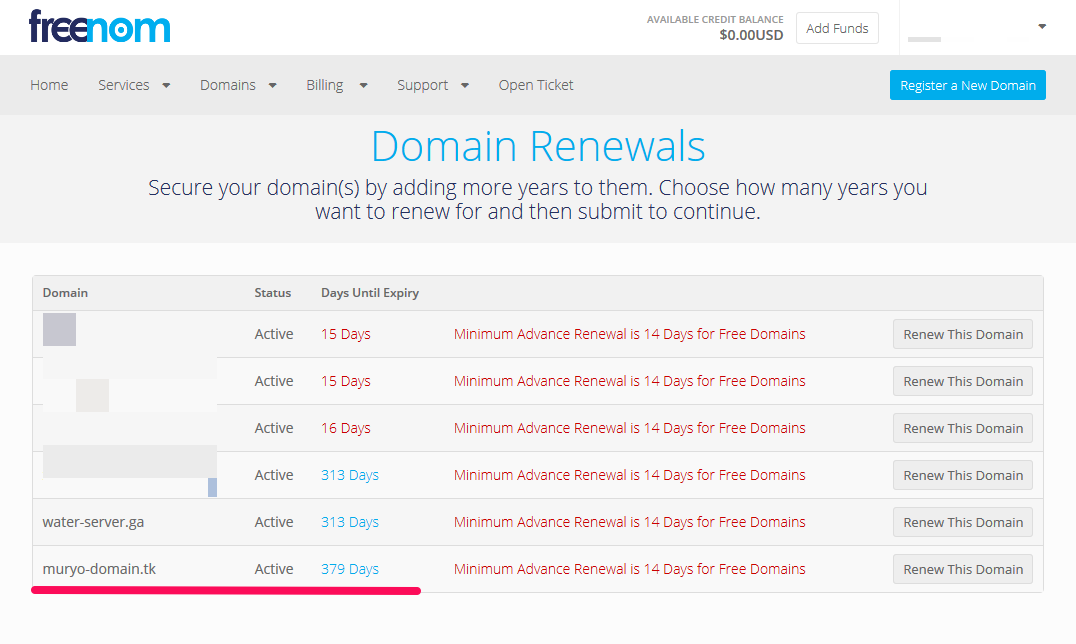This screenshot has height=644, width=1076.
Task: Click the Days Until Expiry column header
Action: click(x=370, y=292)
